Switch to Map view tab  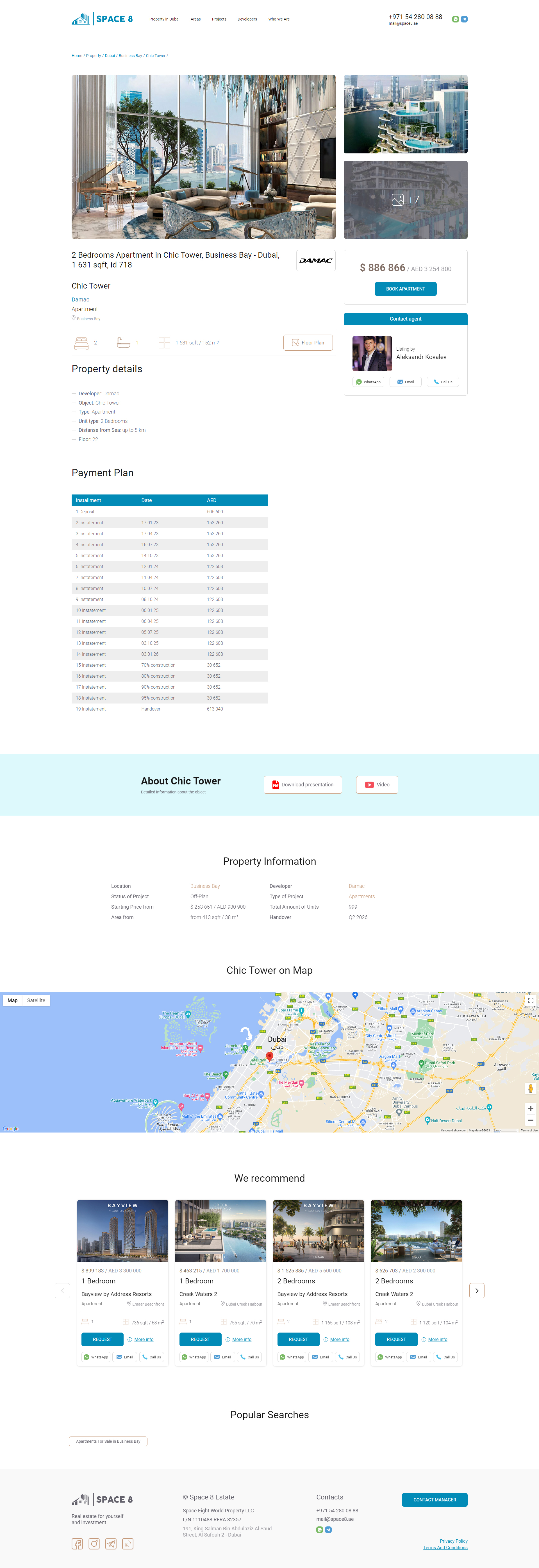click(x=13, y=1000)
